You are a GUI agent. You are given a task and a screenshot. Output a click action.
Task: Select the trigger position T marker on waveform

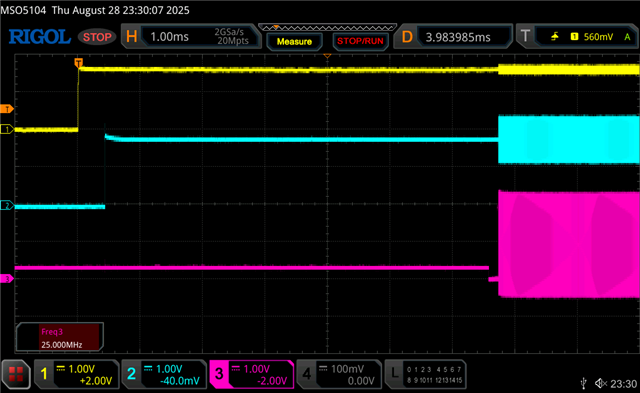click(x=78, y=63)
